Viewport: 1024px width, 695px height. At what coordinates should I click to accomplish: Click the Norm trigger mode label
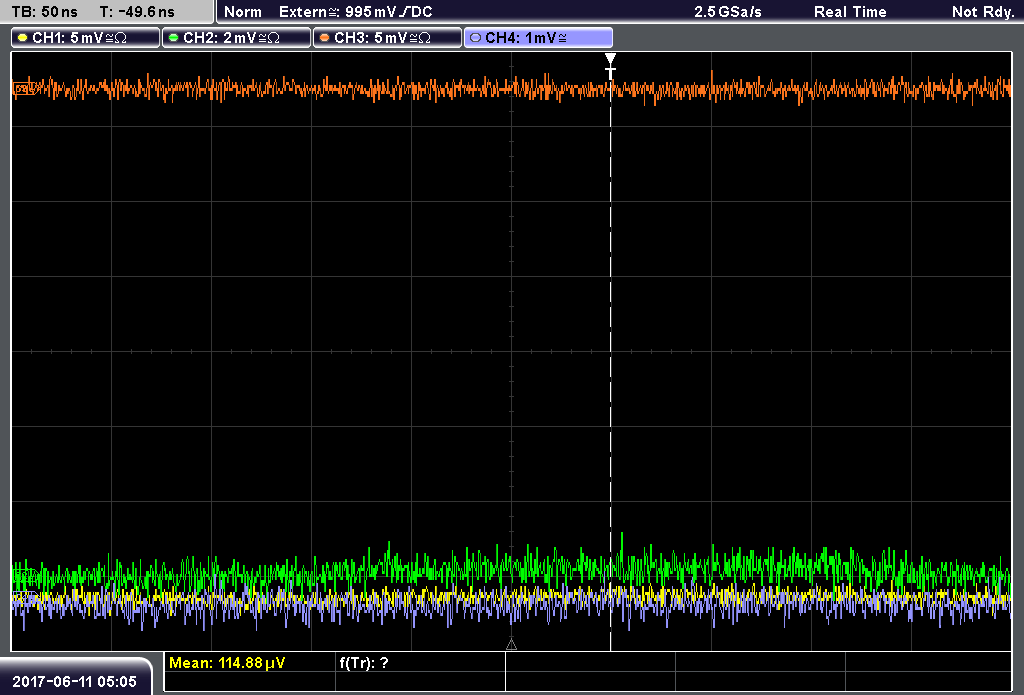coord(242,12)
